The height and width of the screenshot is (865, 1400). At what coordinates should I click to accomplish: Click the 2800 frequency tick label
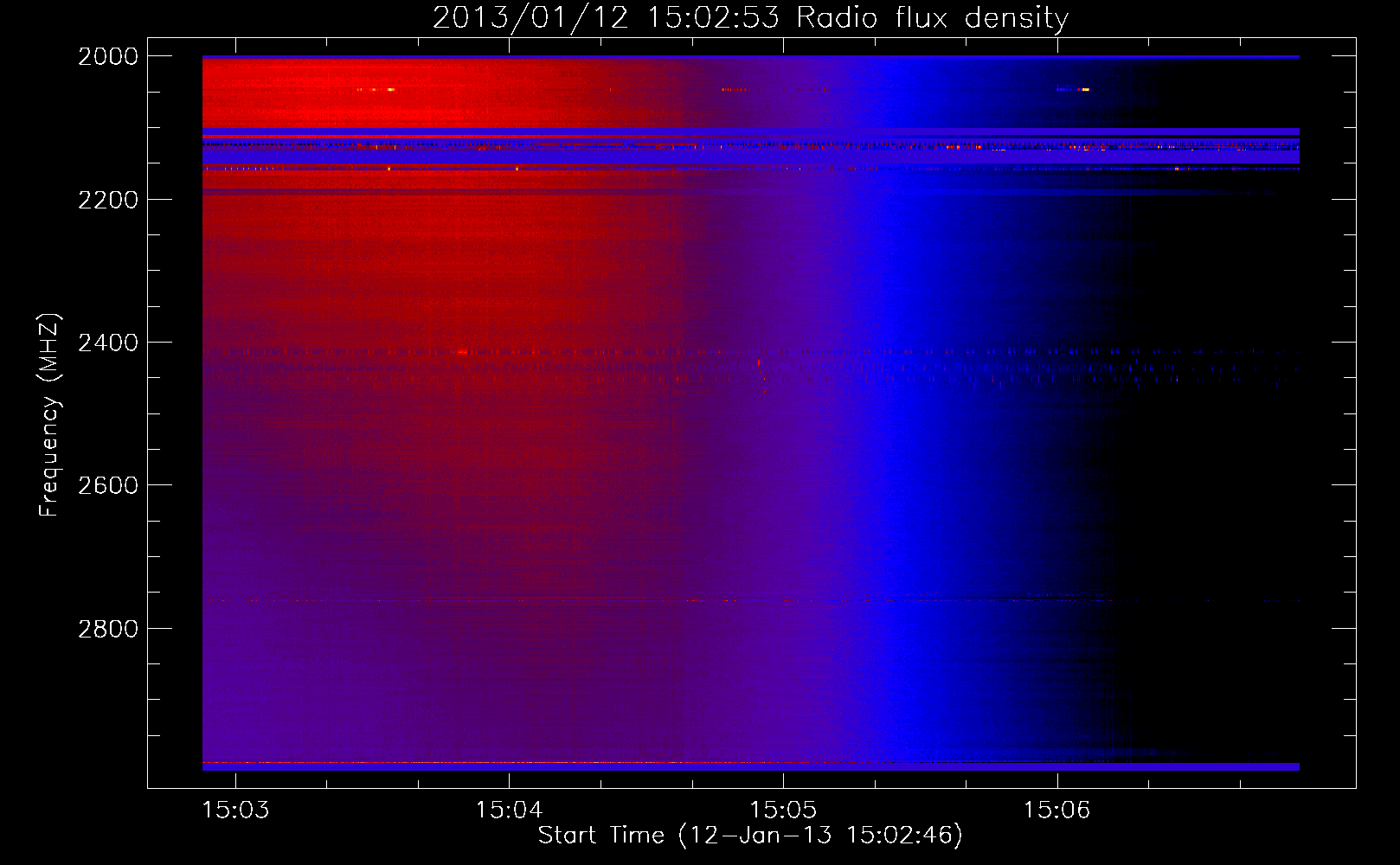pyautogui.click(x=108, y=629)
